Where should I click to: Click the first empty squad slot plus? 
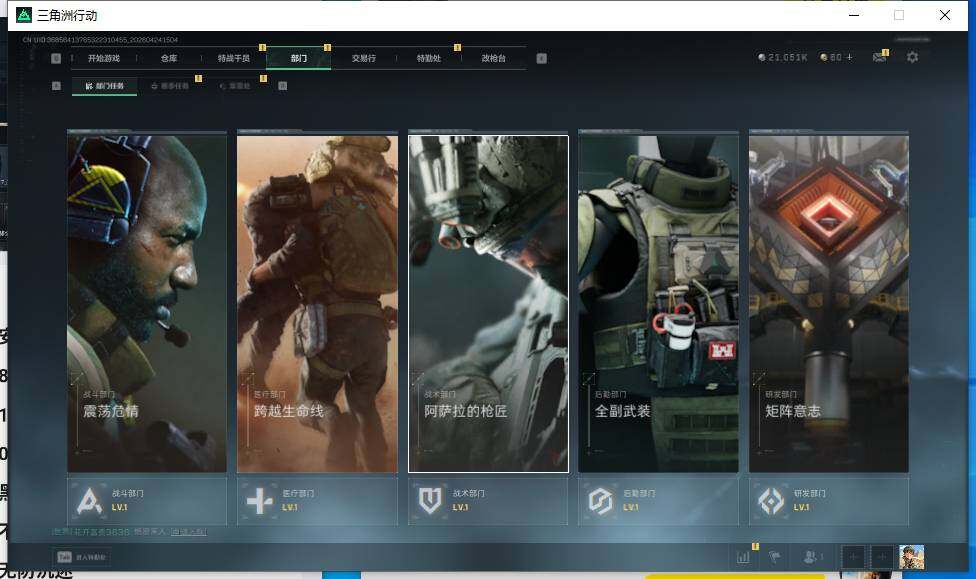click(853, 557)
